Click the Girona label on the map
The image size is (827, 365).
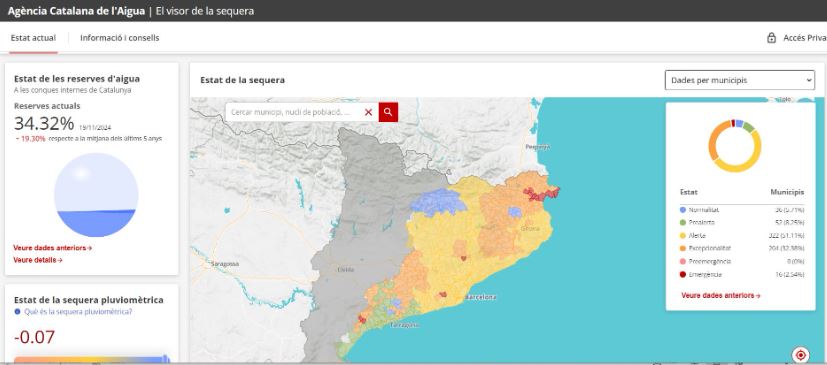click(x=529, y=229)
